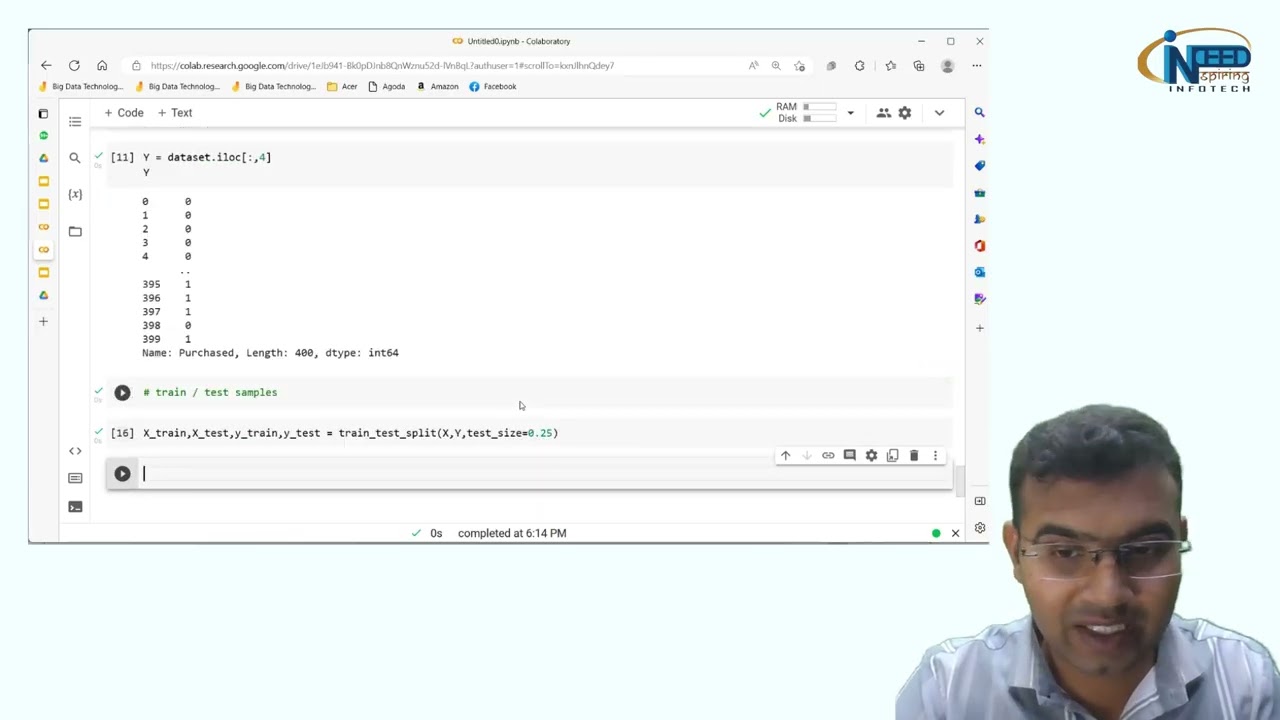
Task: Open the Favorites list icon
Action: [890, 66]
